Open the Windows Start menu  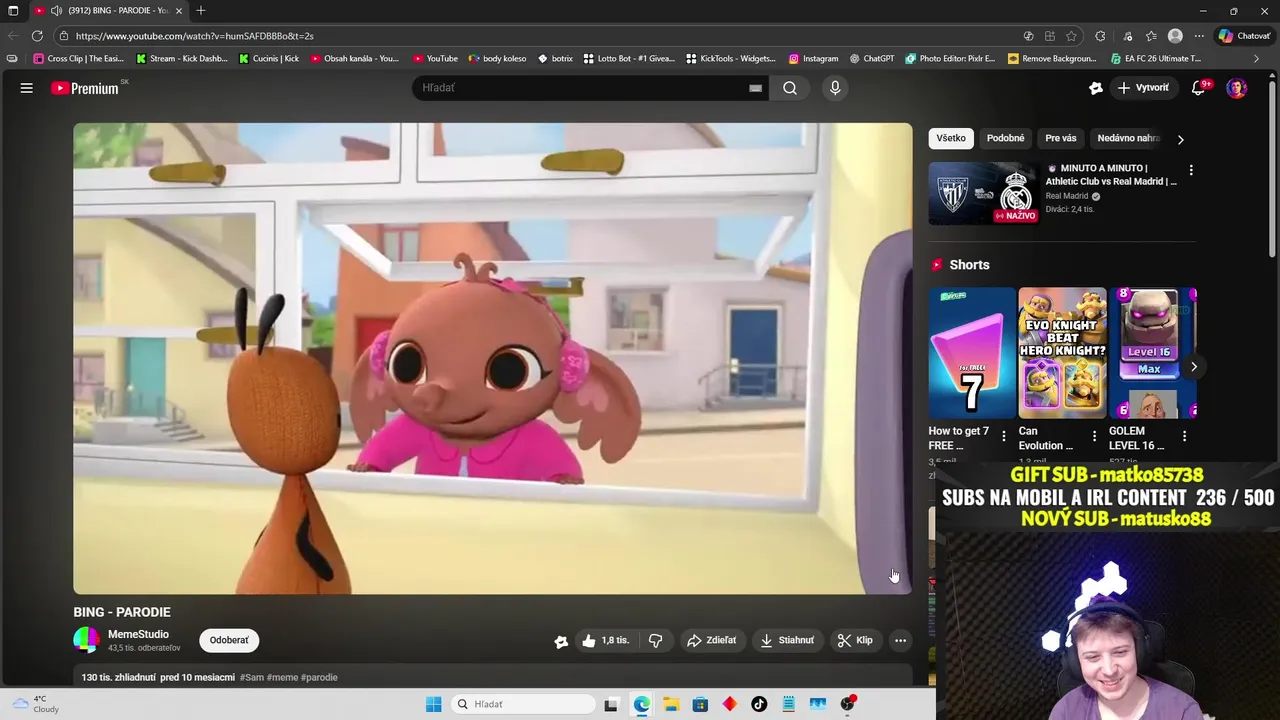click(x=433, y=704)
